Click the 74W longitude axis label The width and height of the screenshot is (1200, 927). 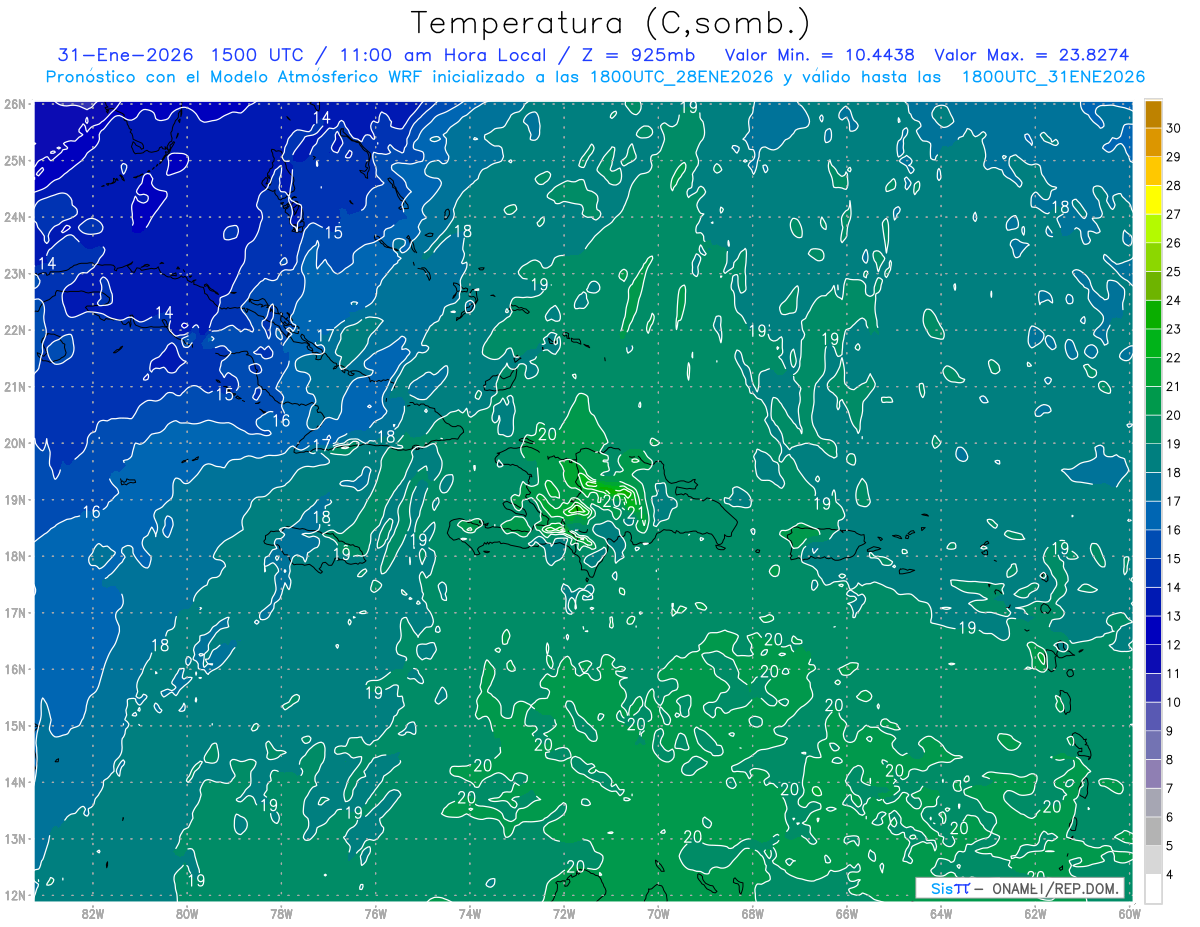(469, 913)
